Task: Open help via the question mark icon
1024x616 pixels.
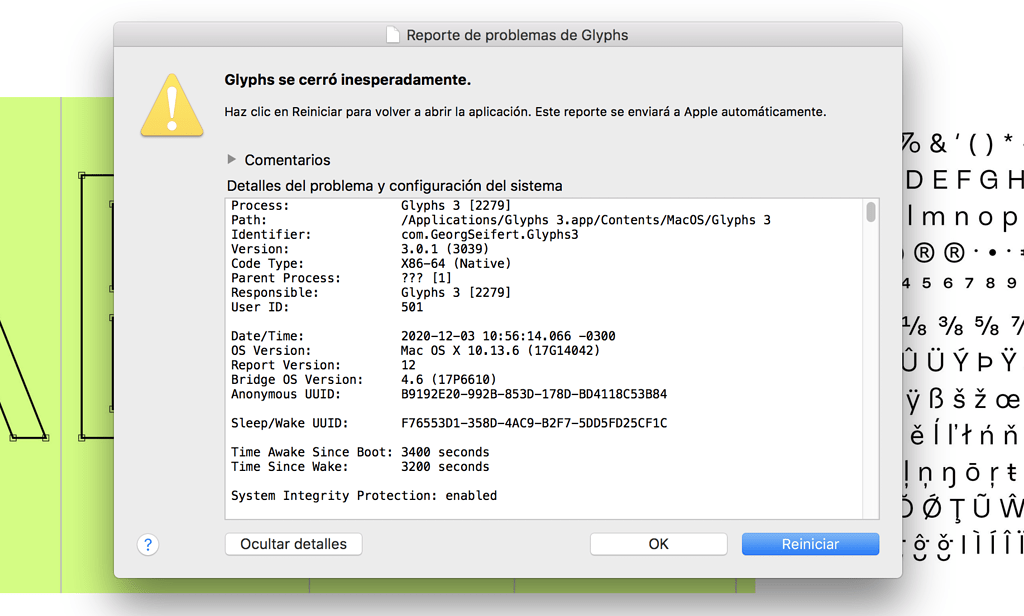Action: click(147, 544)
